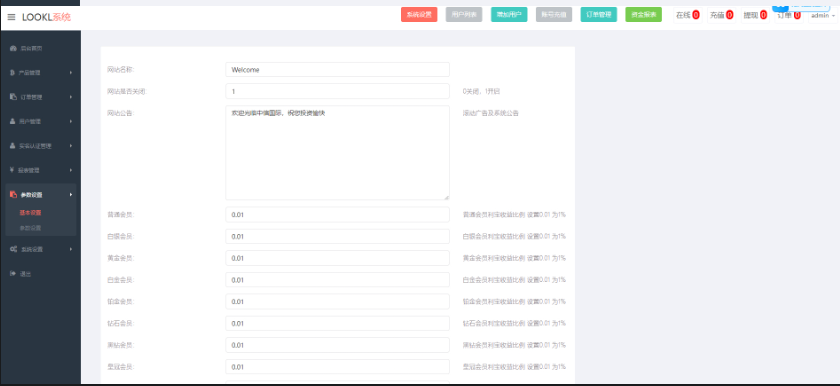
Task: Open the admin user dropdown
Action: [x=823, y=16]
